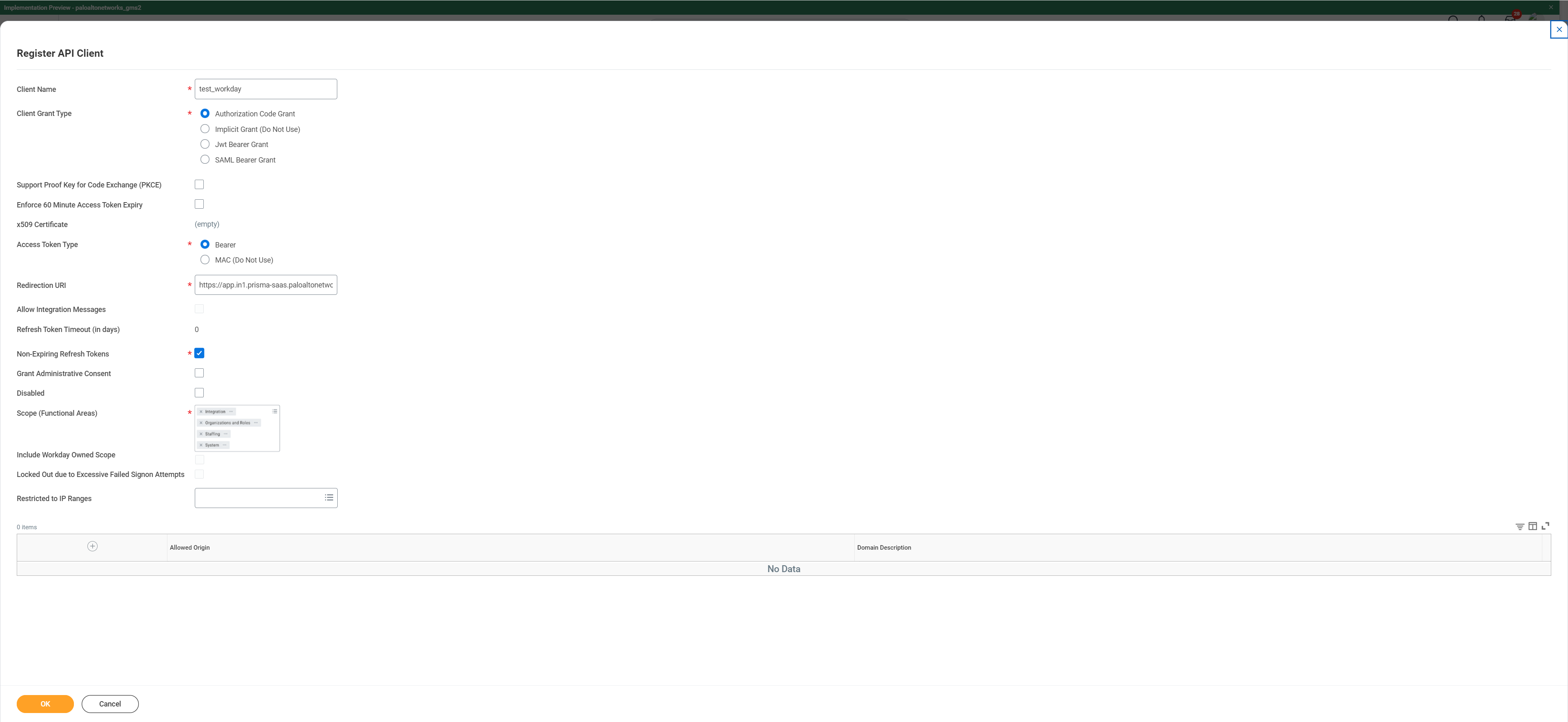Open related actions for Organizations and Roles
Screen dimensions: 1568x722
pos(256,423)
